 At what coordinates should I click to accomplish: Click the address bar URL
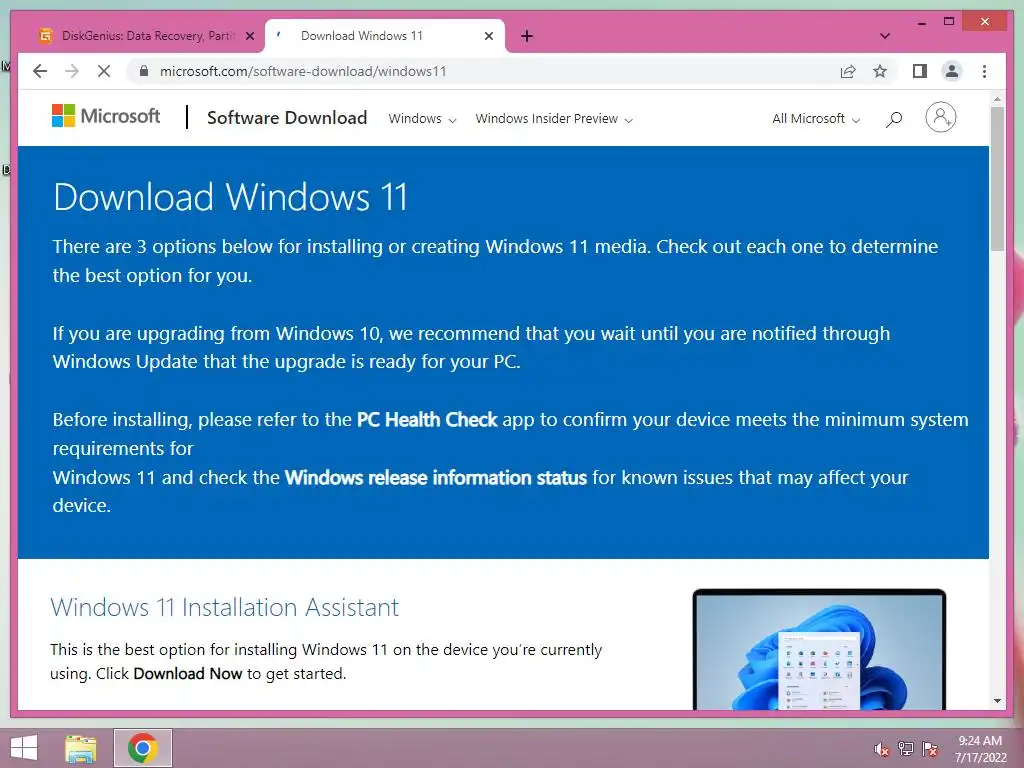[303, 71]
